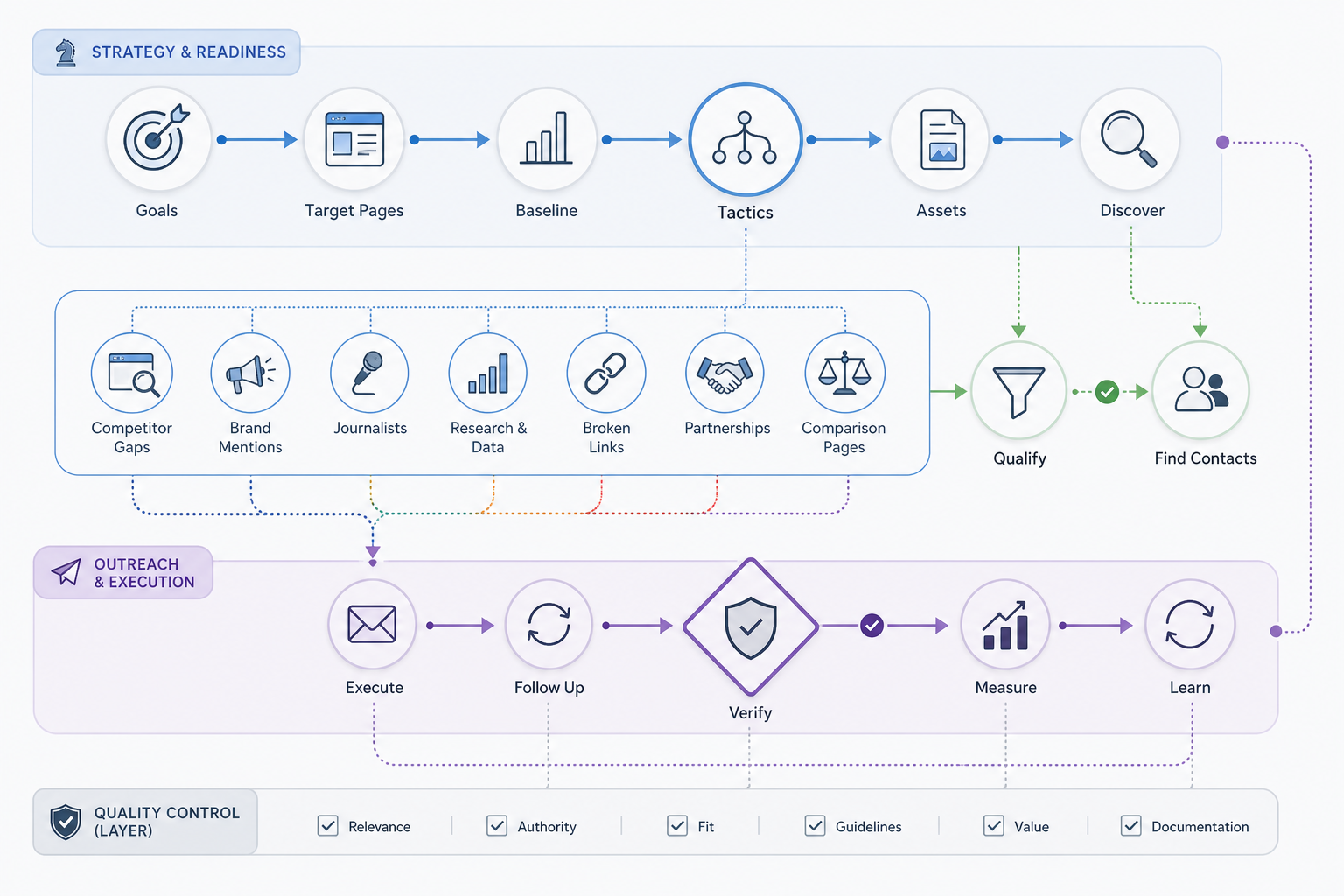
Task: Click the Follow Up refresh icon
Action: [549, 625]
